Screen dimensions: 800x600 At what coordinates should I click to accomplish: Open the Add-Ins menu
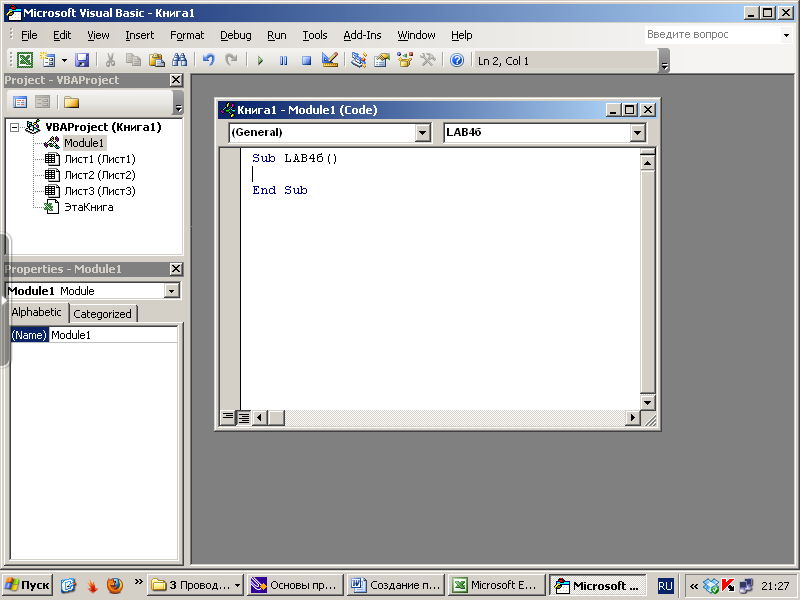click(362, 35)
